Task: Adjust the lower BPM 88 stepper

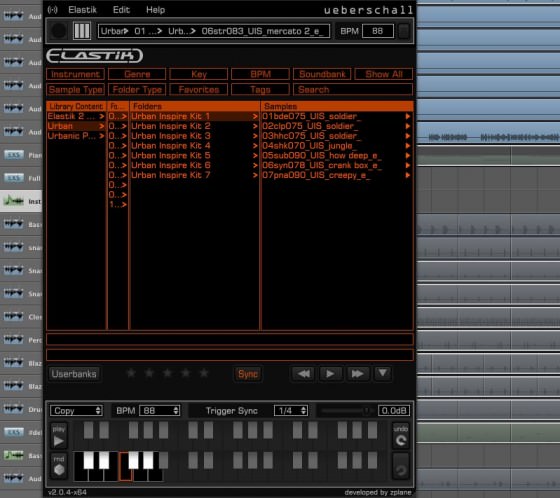Action: point(176,410)
